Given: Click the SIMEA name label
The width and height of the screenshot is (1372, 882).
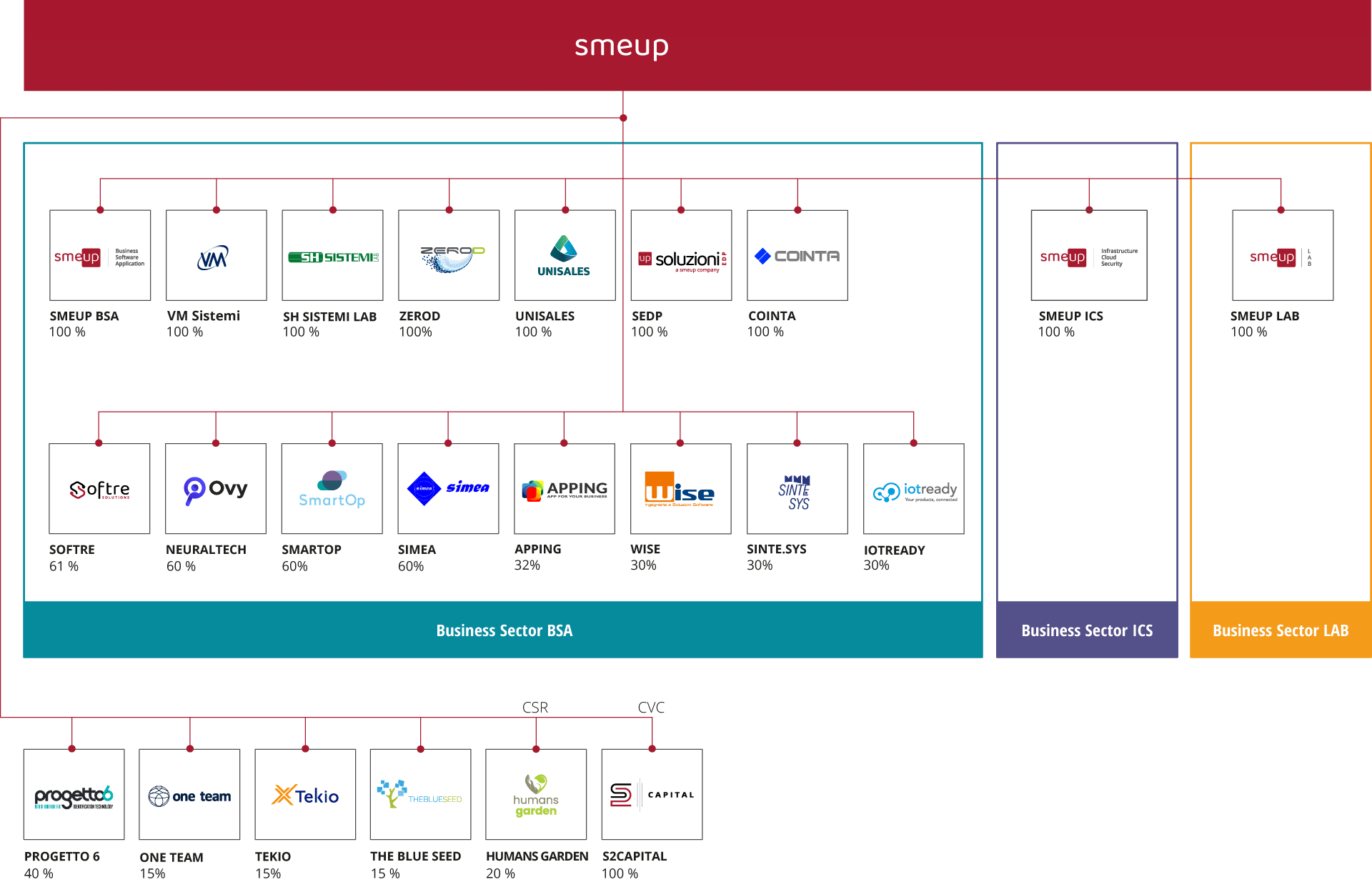Looking at the screenshot, I should pyautogui.click(x=417, y=550).
